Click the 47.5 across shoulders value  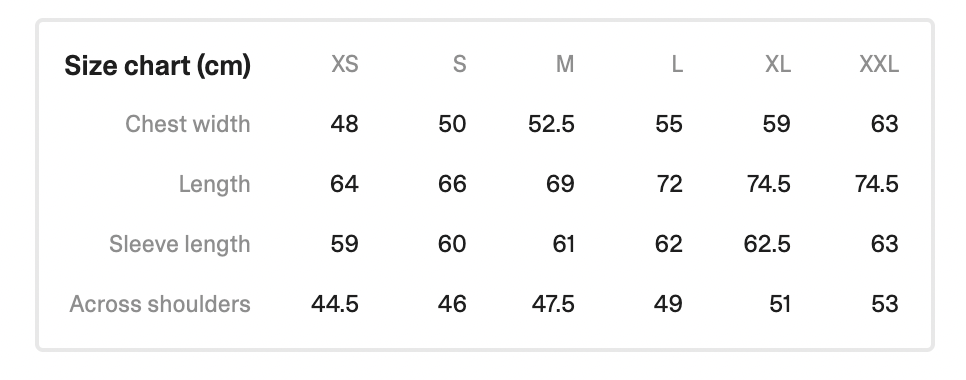click(553, 304)
